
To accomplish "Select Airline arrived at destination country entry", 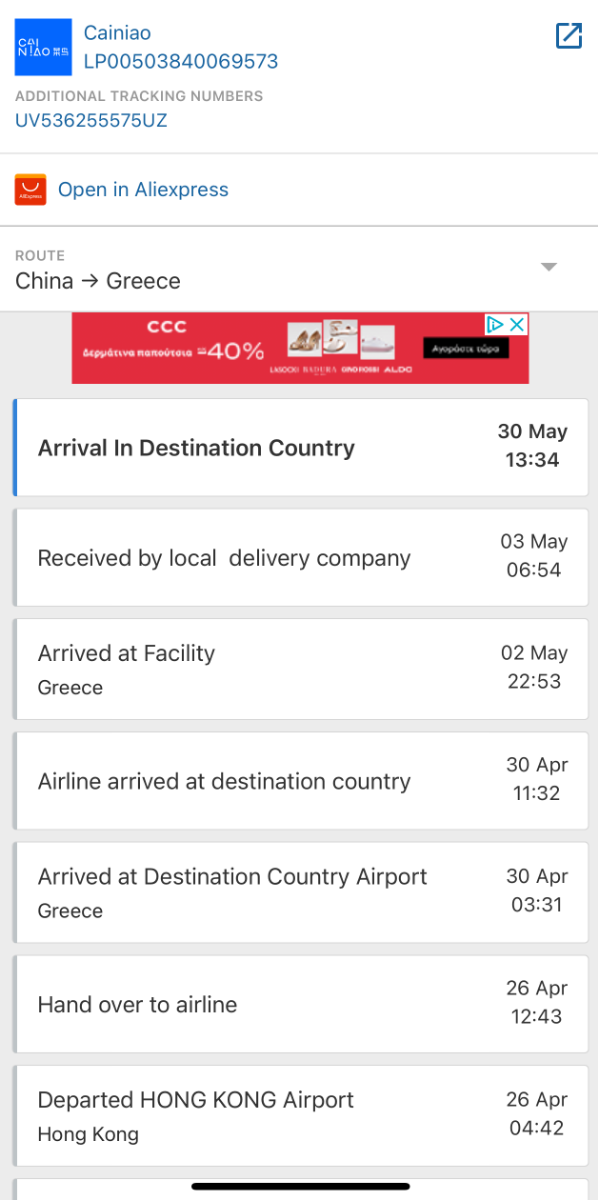I will [x=300, y=780].
